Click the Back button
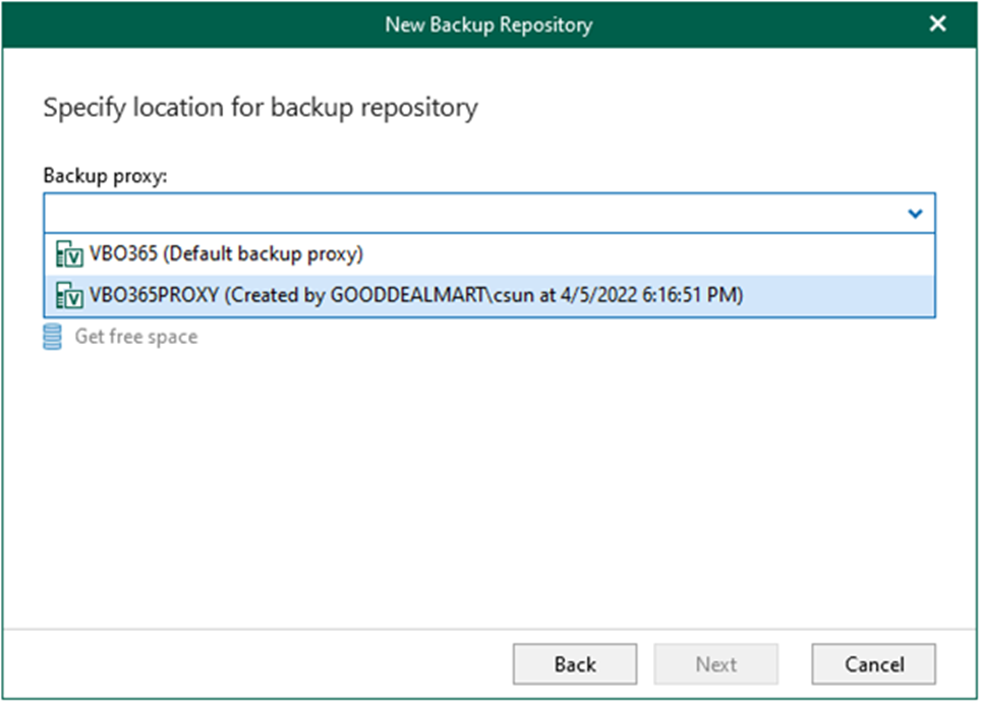 574,664
